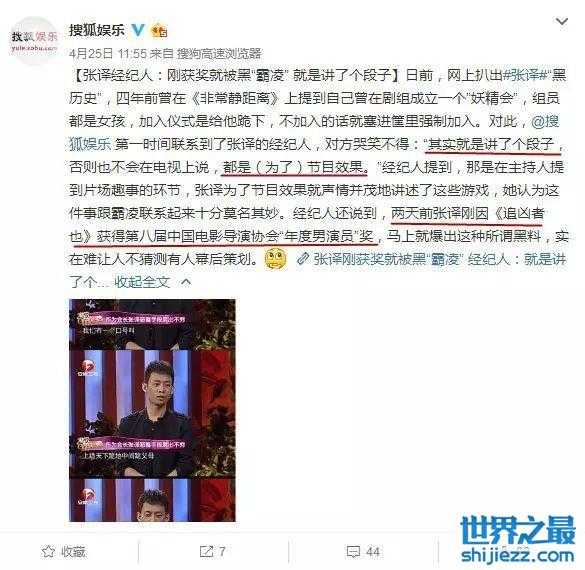
Task: Open the 搜狐娱乐 profile avatar
Action: [x=34, y=40]
